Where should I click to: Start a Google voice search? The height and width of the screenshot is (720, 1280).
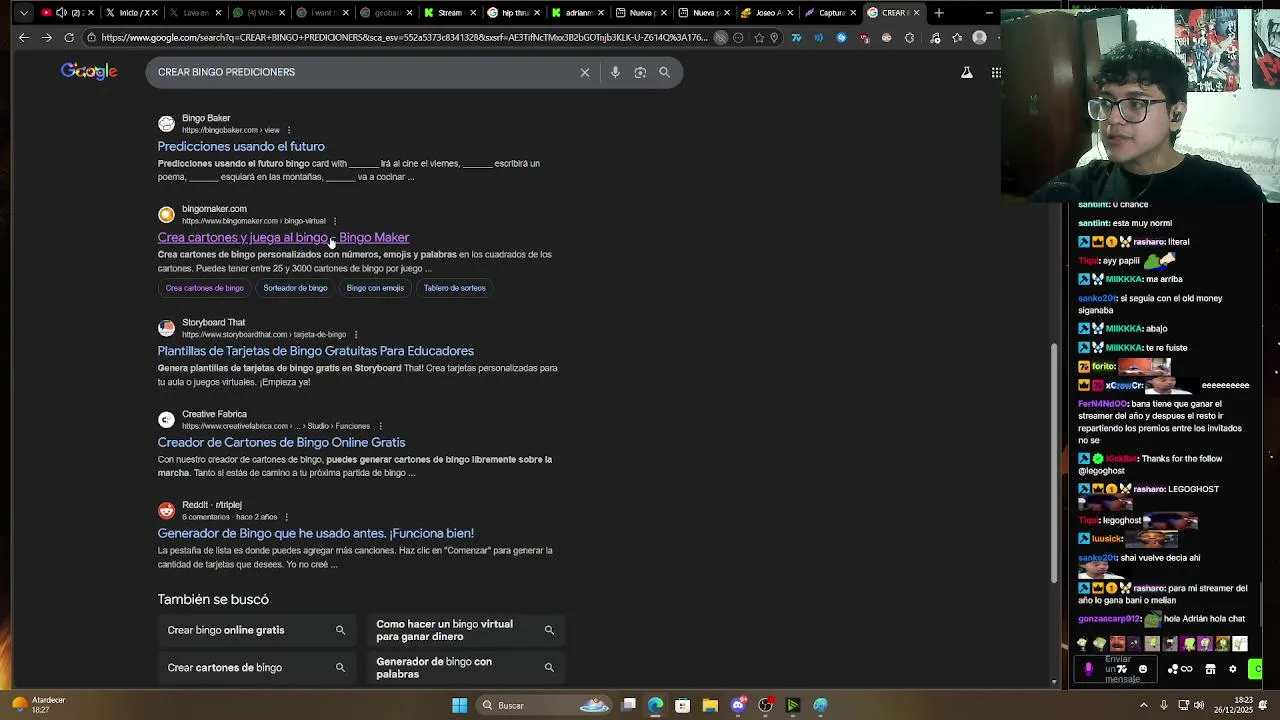[614, 72]
